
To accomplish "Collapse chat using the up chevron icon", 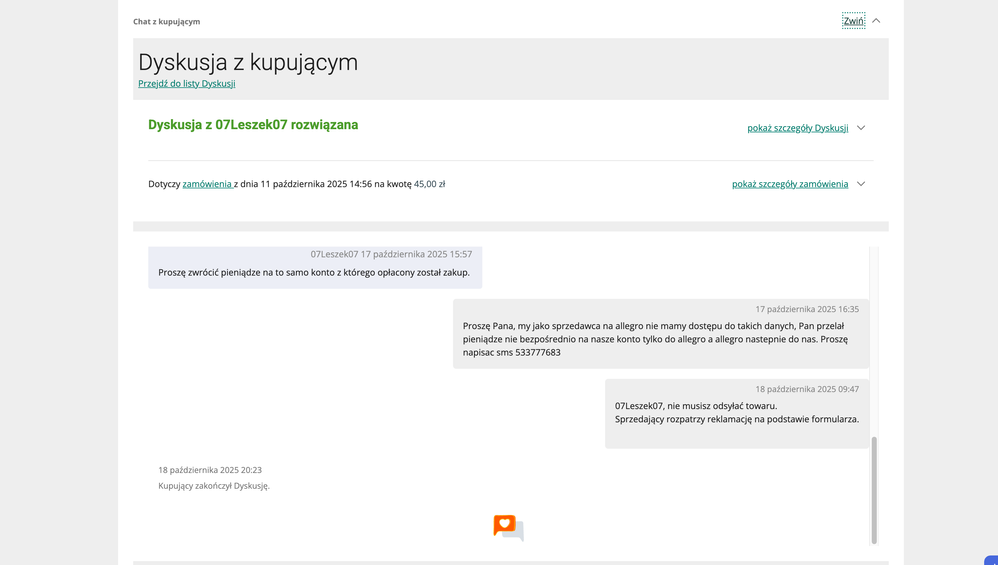I will pos(876,21).
